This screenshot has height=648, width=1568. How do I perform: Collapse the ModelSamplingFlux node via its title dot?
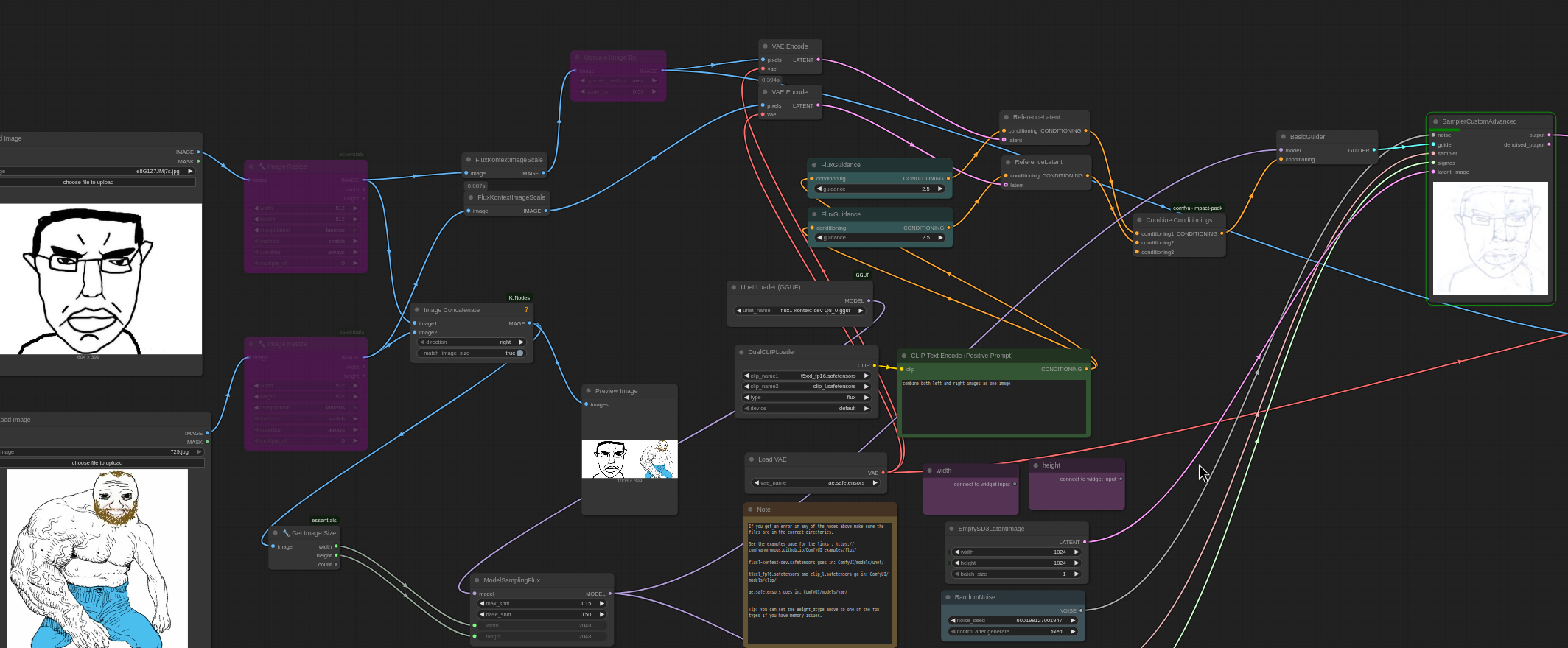point(477,580)
